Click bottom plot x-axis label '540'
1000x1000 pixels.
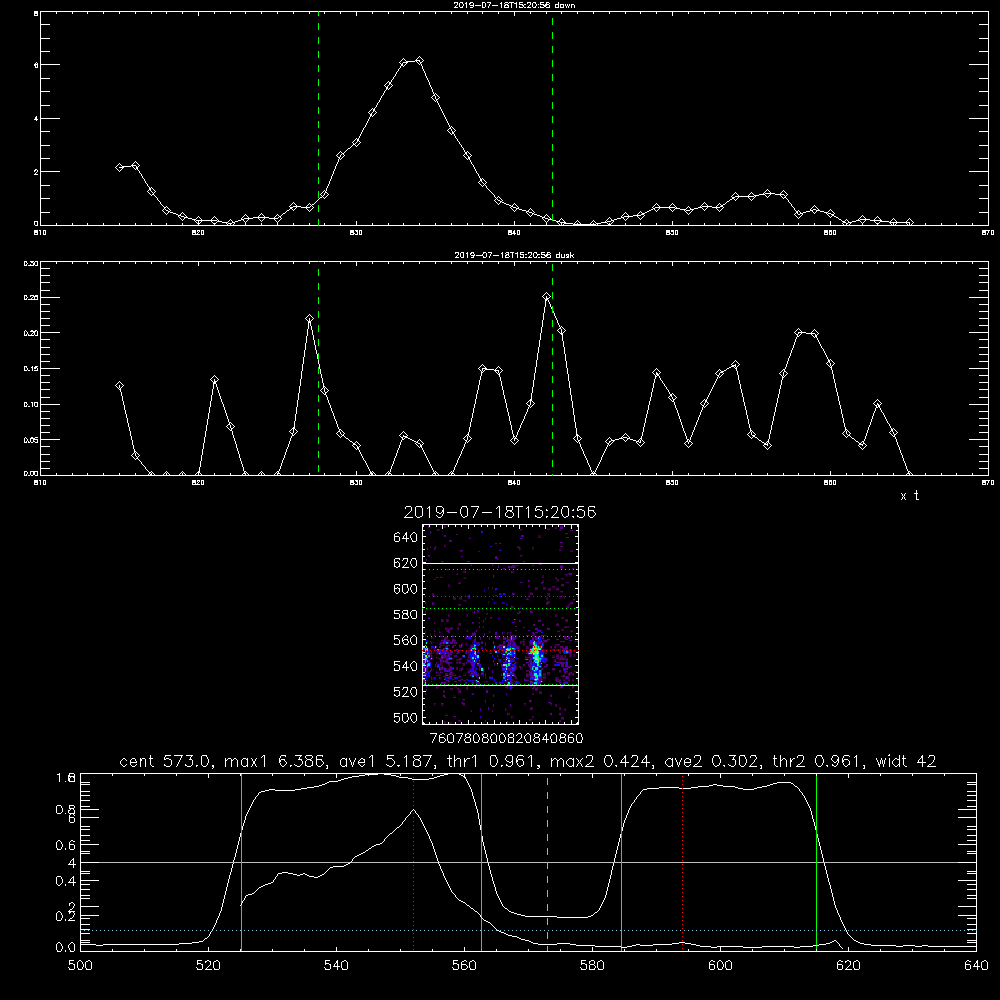click(336, 966)
